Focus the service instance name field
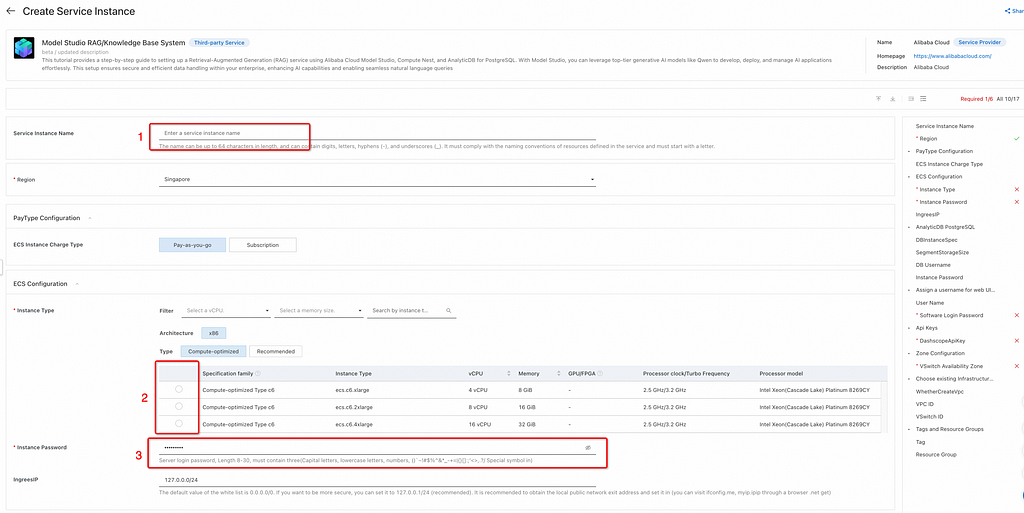The image size is (1024, 513). pyautogui.click(x=377, y=133)
